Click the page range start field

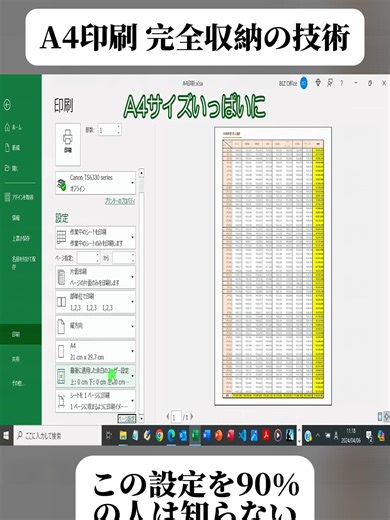tap(86, 258)
